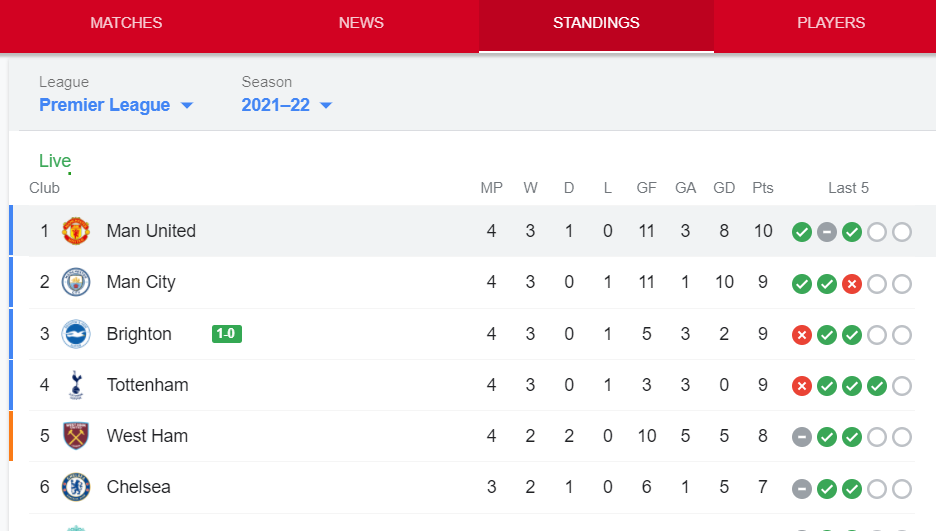Open the West Ham team link
This screenshot has width=936, height=531.
pos(147,436)
